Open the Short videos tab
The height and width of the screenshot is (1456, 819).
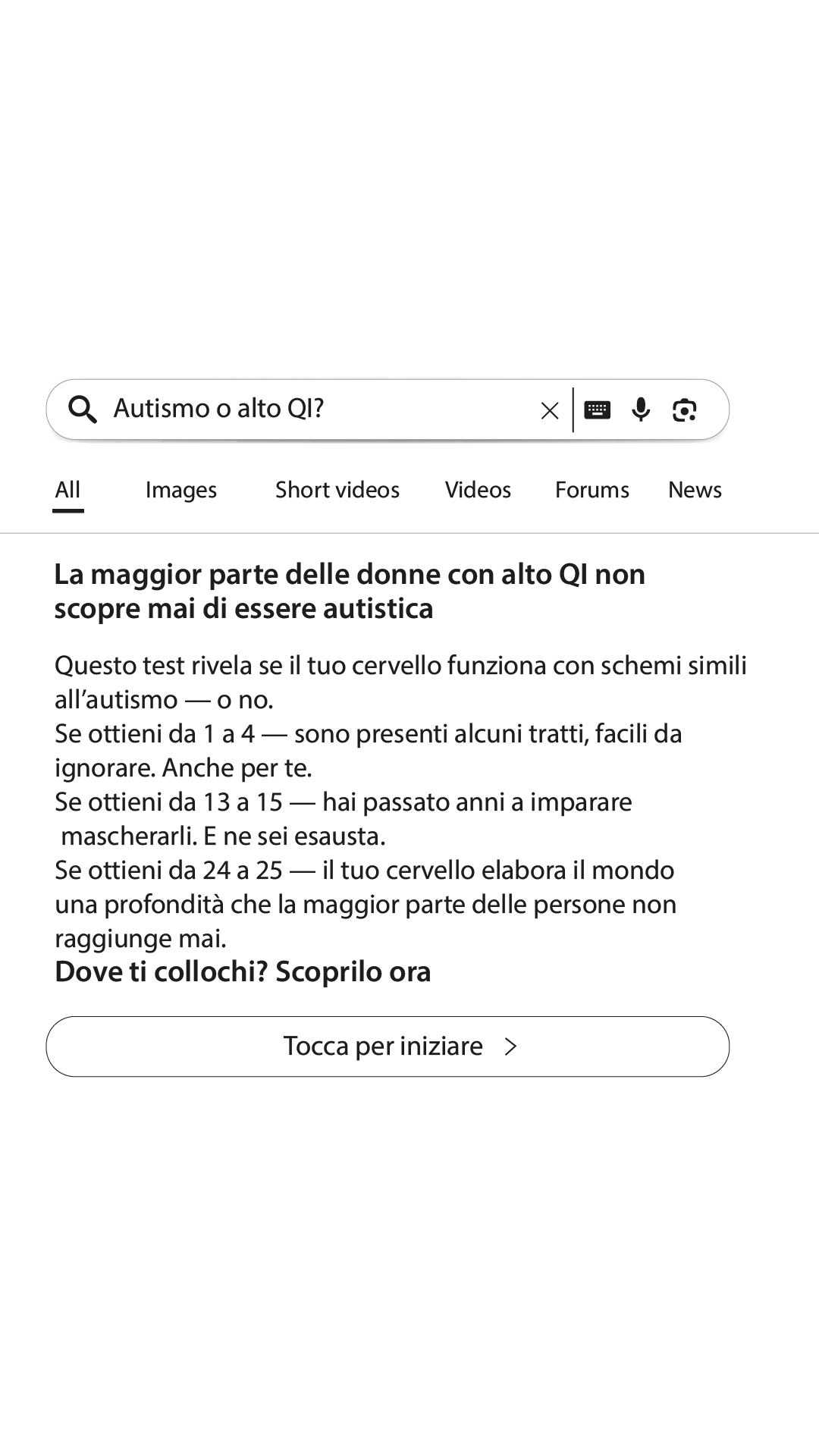pos(337,490)
